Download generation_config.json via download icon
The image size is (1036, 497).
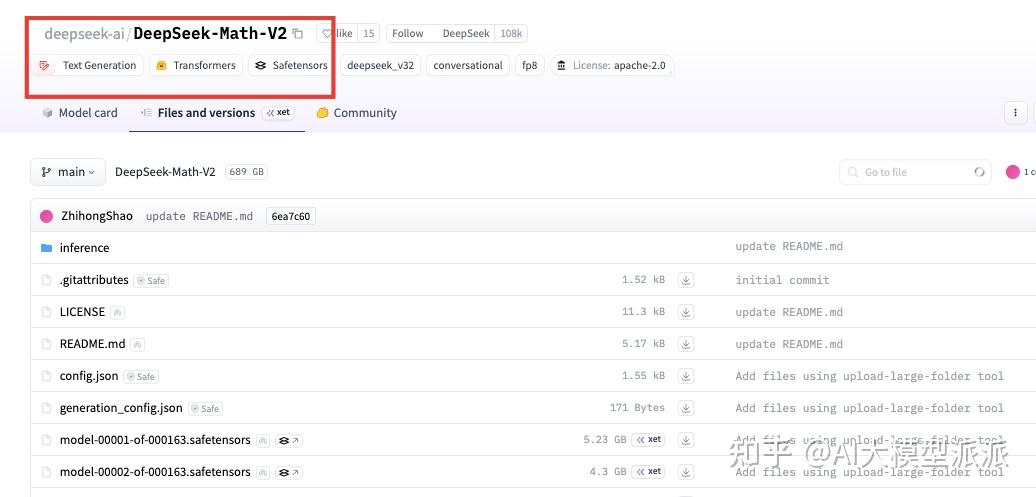click(x=686, y=408)
